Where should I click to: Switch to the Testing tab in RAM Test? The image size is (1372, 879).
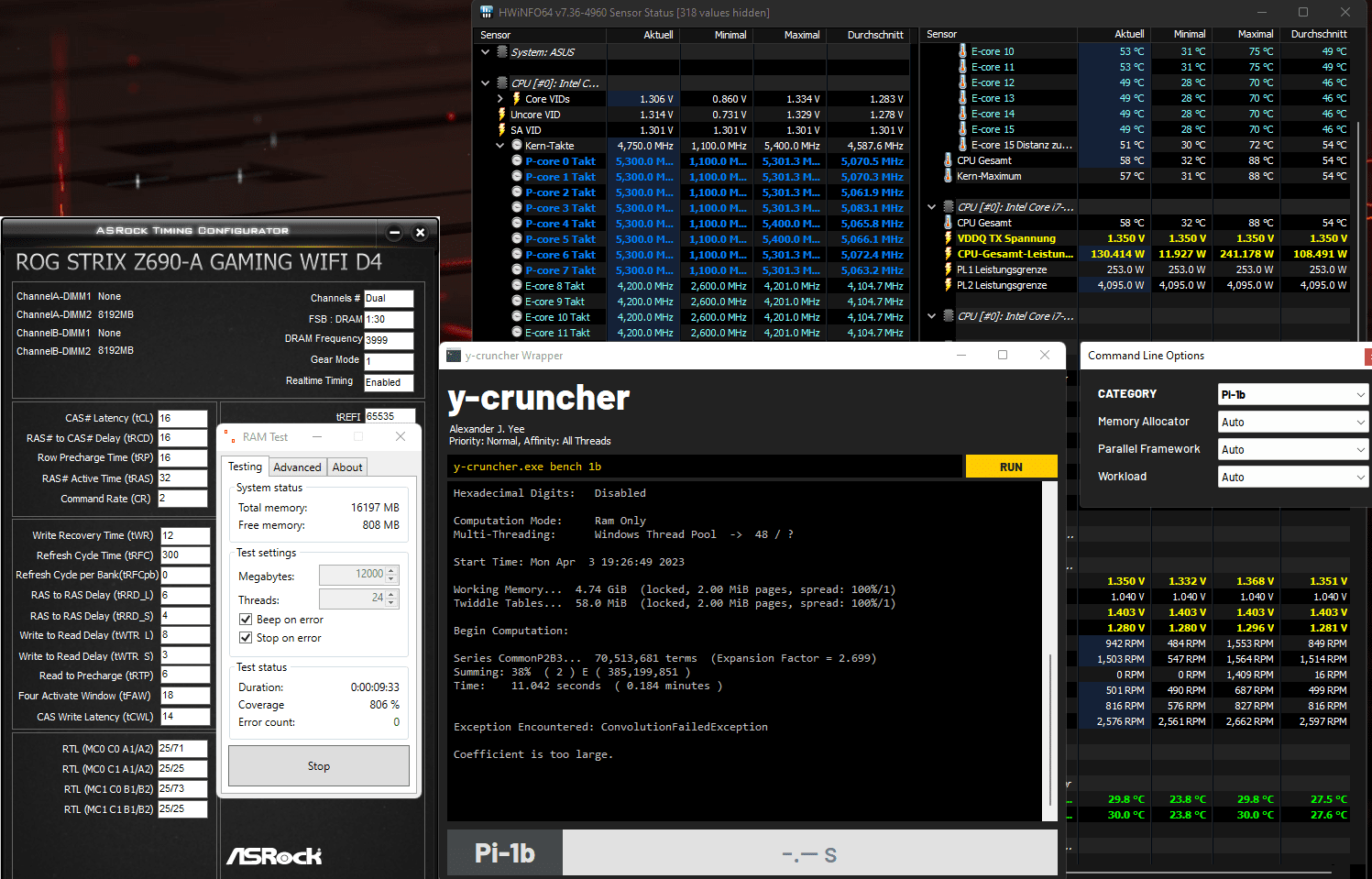(245, 467)
